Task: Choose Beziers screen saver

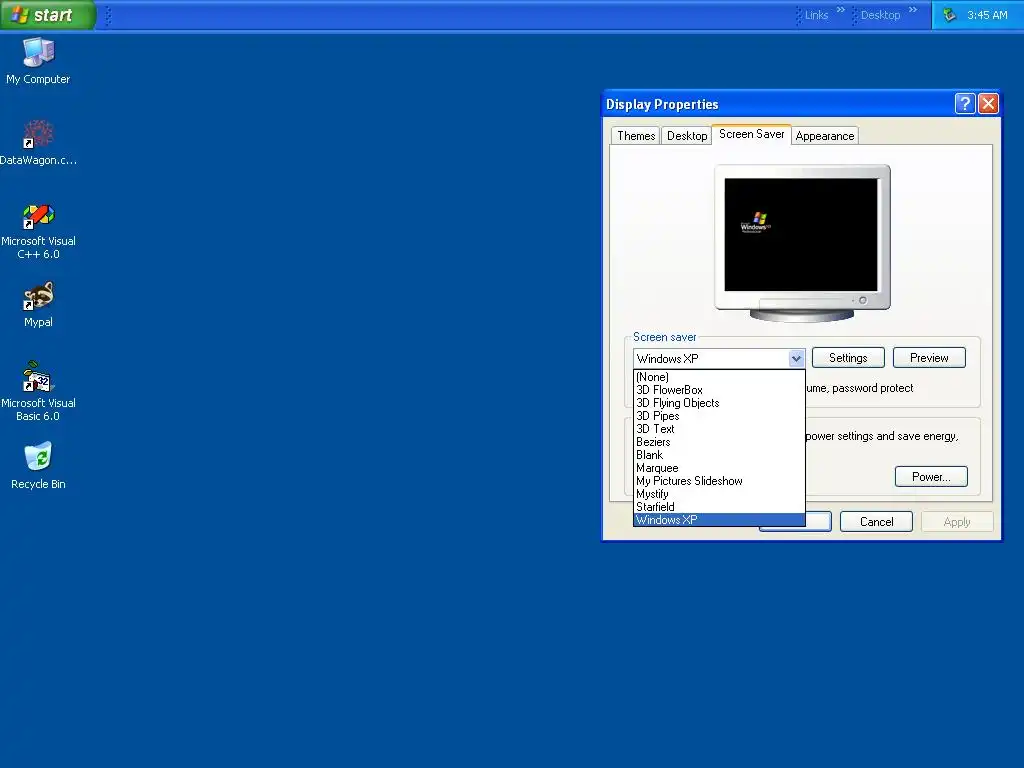Action: [719, 442]
